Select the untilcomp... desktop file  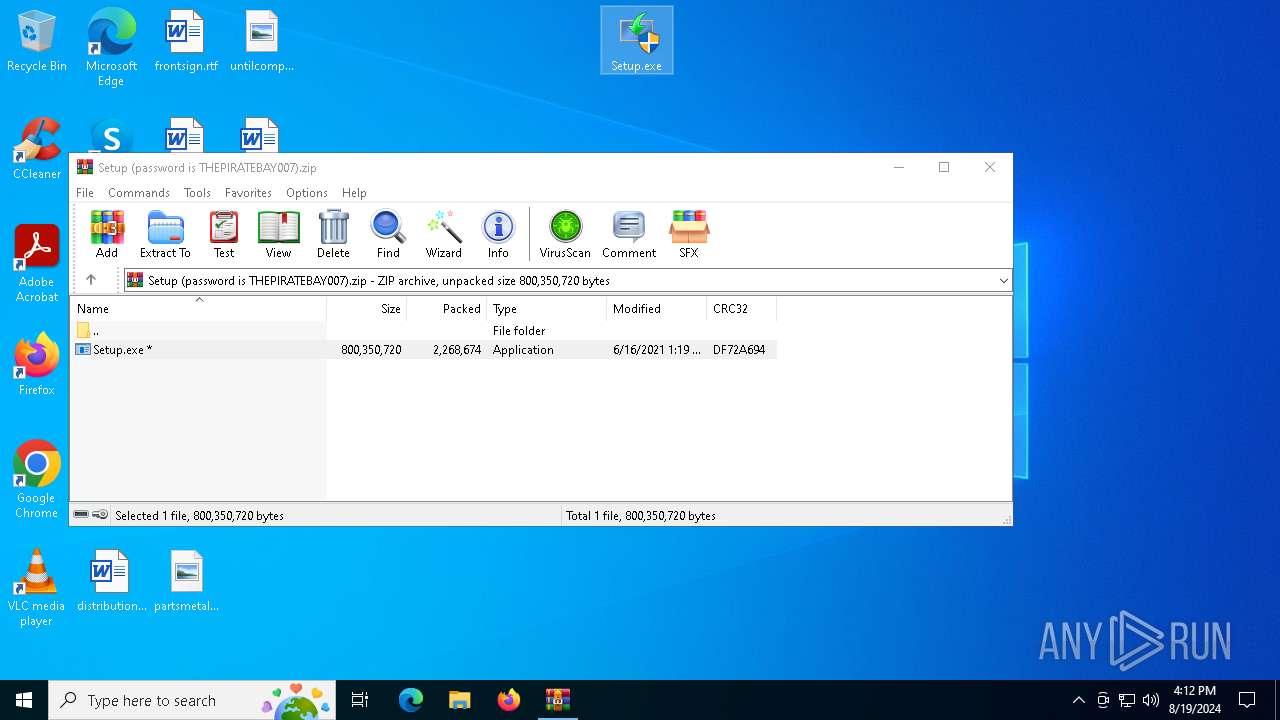point(262,41)
